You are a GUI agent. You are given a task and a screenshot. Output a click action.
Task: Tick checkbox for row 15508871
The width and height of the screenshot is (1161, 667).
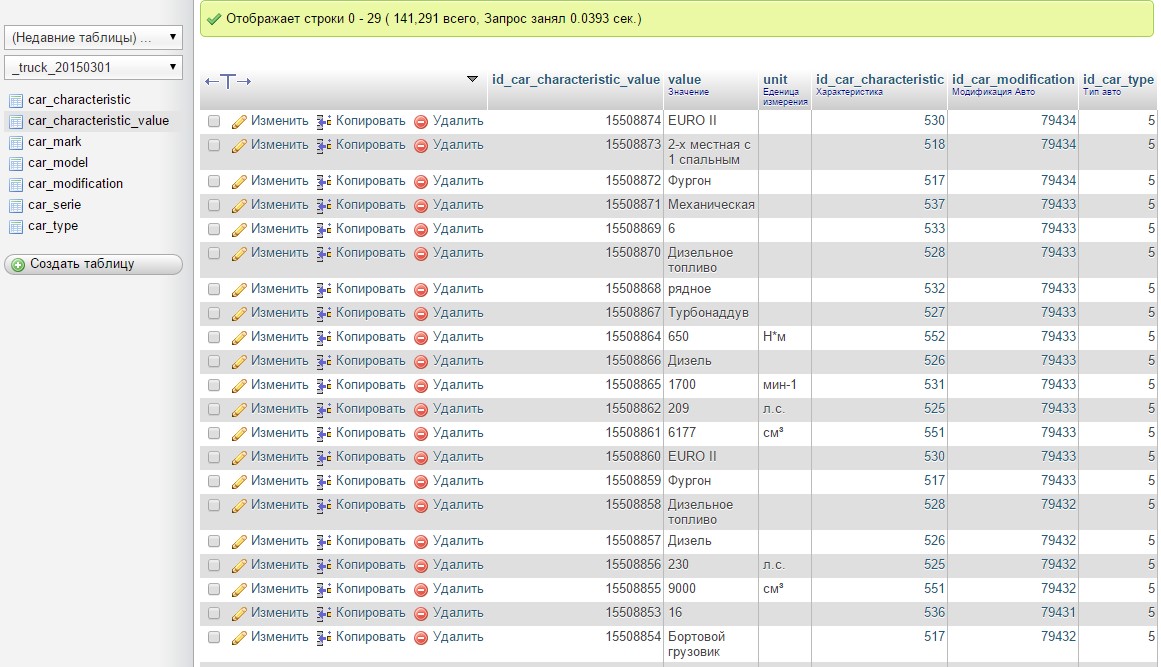pos(214,205)
